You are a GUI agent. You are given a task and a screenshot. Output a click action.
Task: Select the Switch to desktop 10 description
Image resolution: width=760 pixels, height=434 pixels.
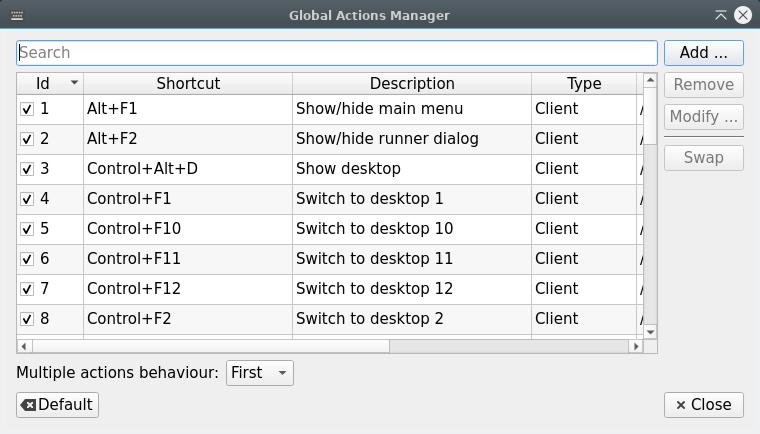tap(412, 229)
